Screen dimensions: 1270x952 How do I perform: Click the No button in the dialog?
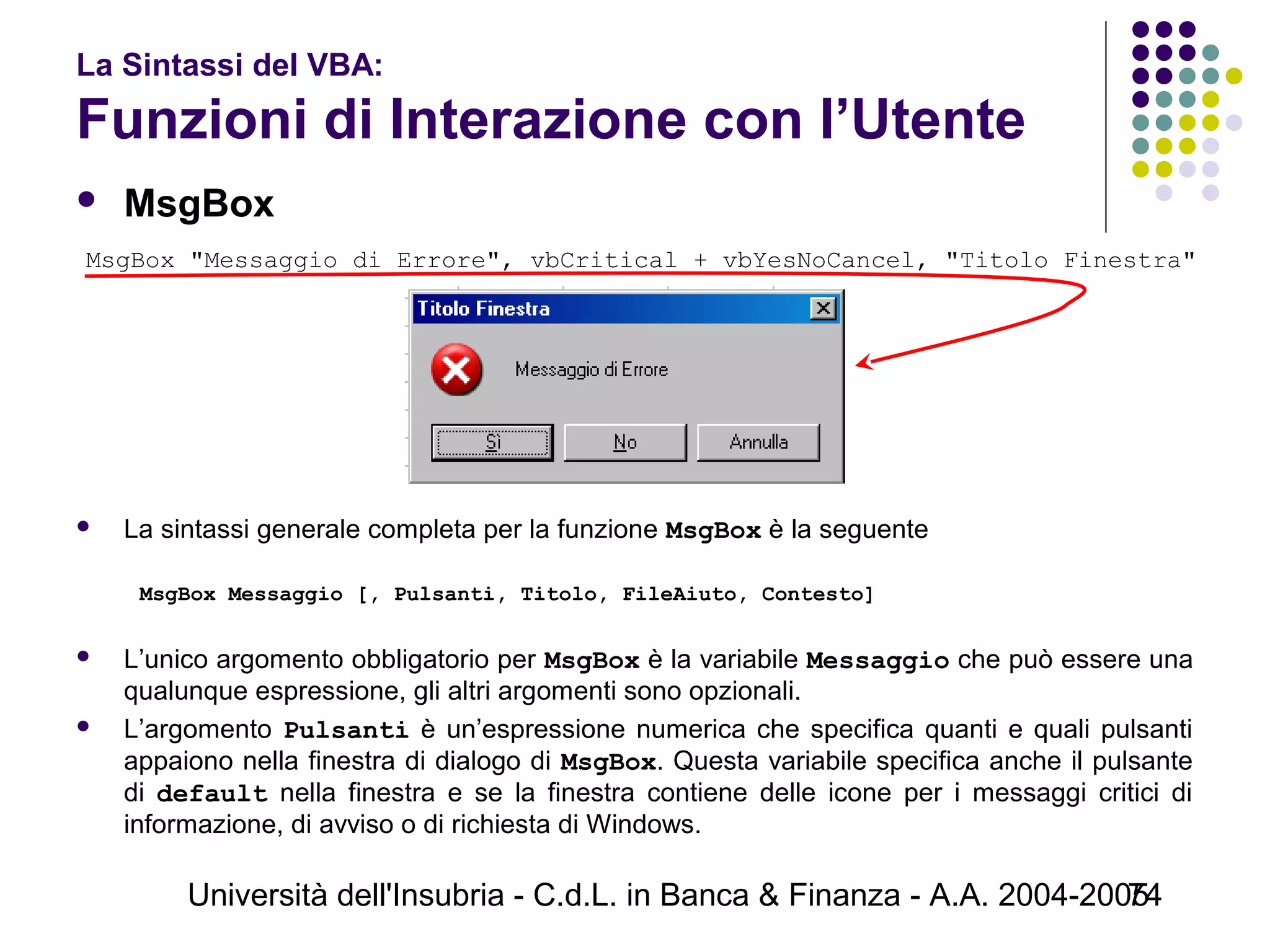[x=625, y=443]
